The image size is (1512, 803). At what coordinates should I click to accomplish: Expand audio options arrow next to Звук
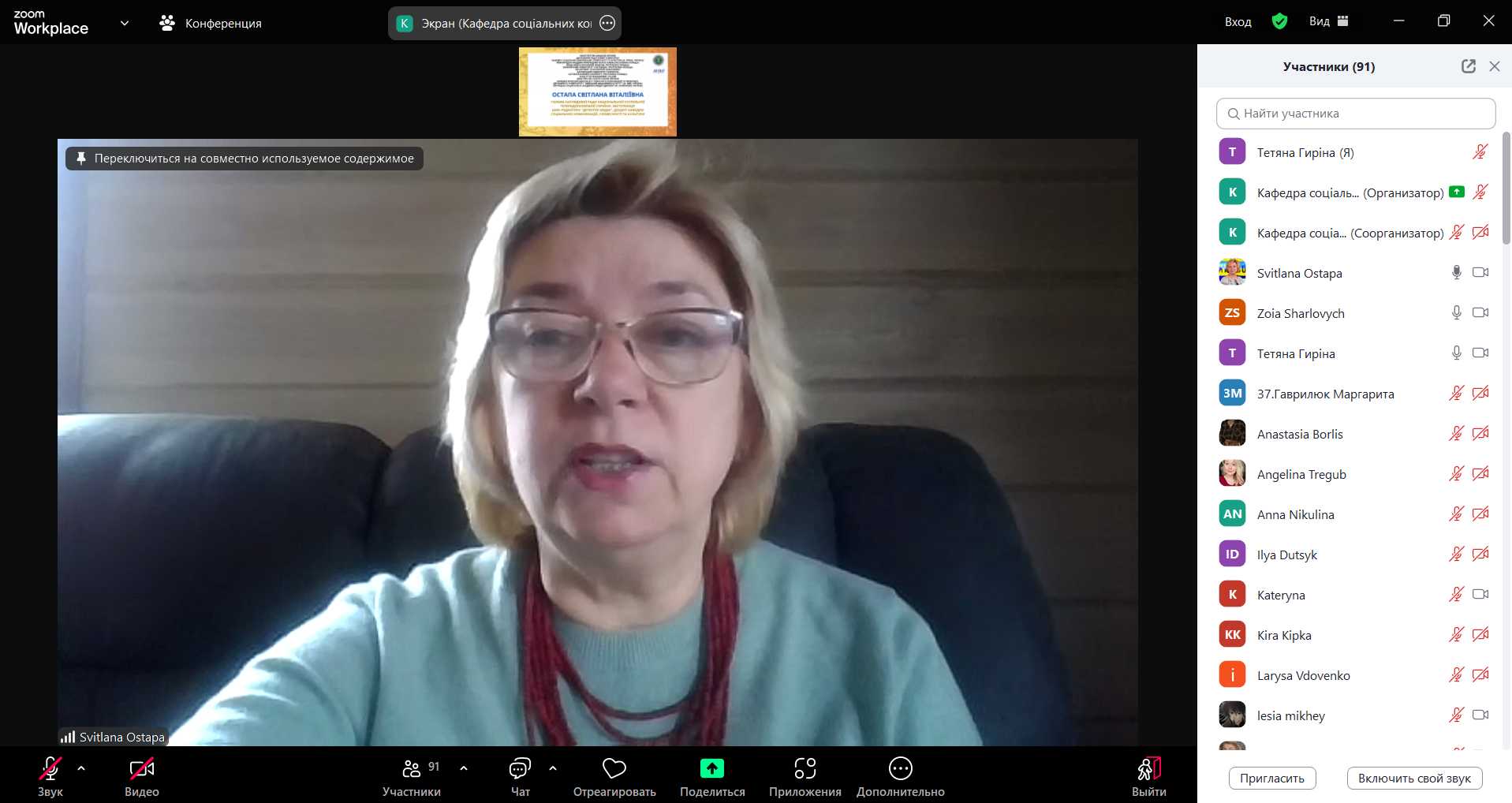[81, 768]
